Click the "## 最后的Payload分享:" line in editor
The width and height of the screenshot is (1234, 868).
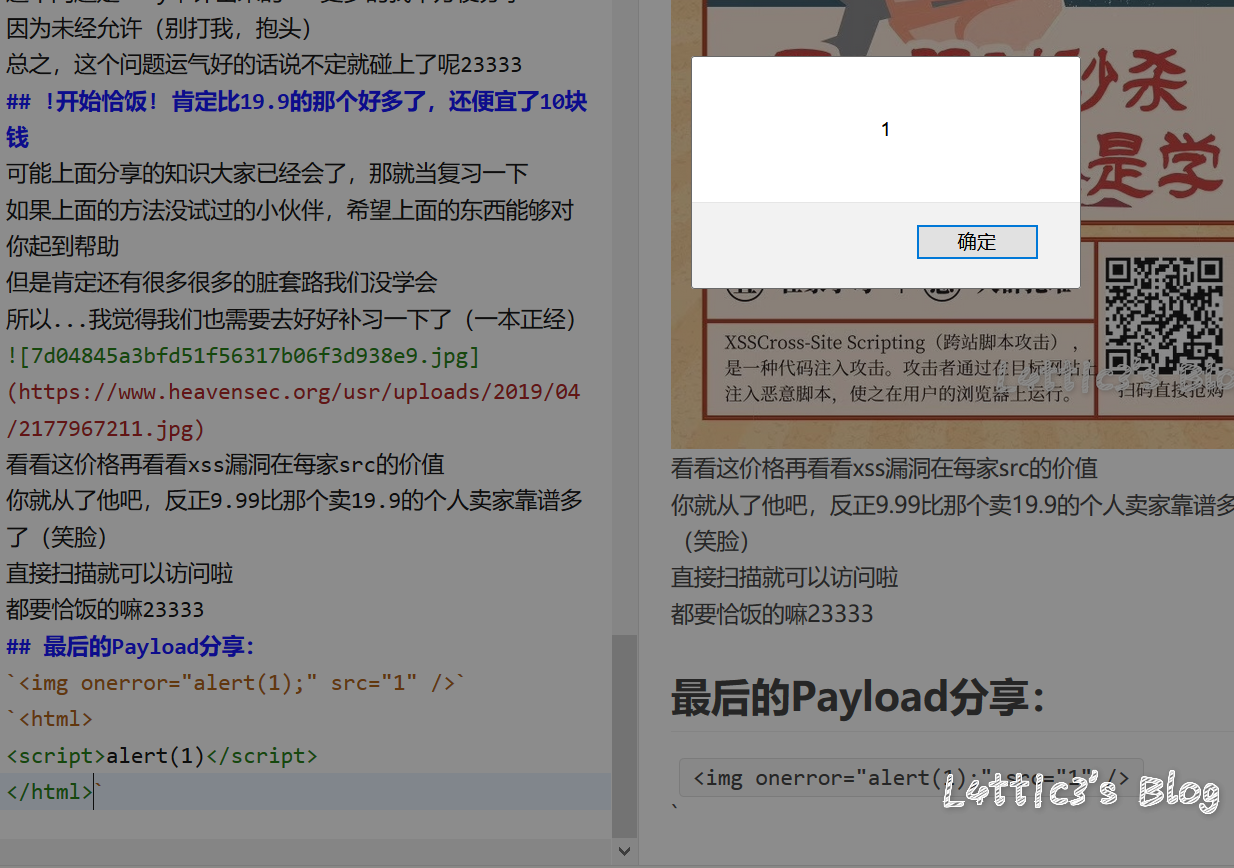(131, 646)
